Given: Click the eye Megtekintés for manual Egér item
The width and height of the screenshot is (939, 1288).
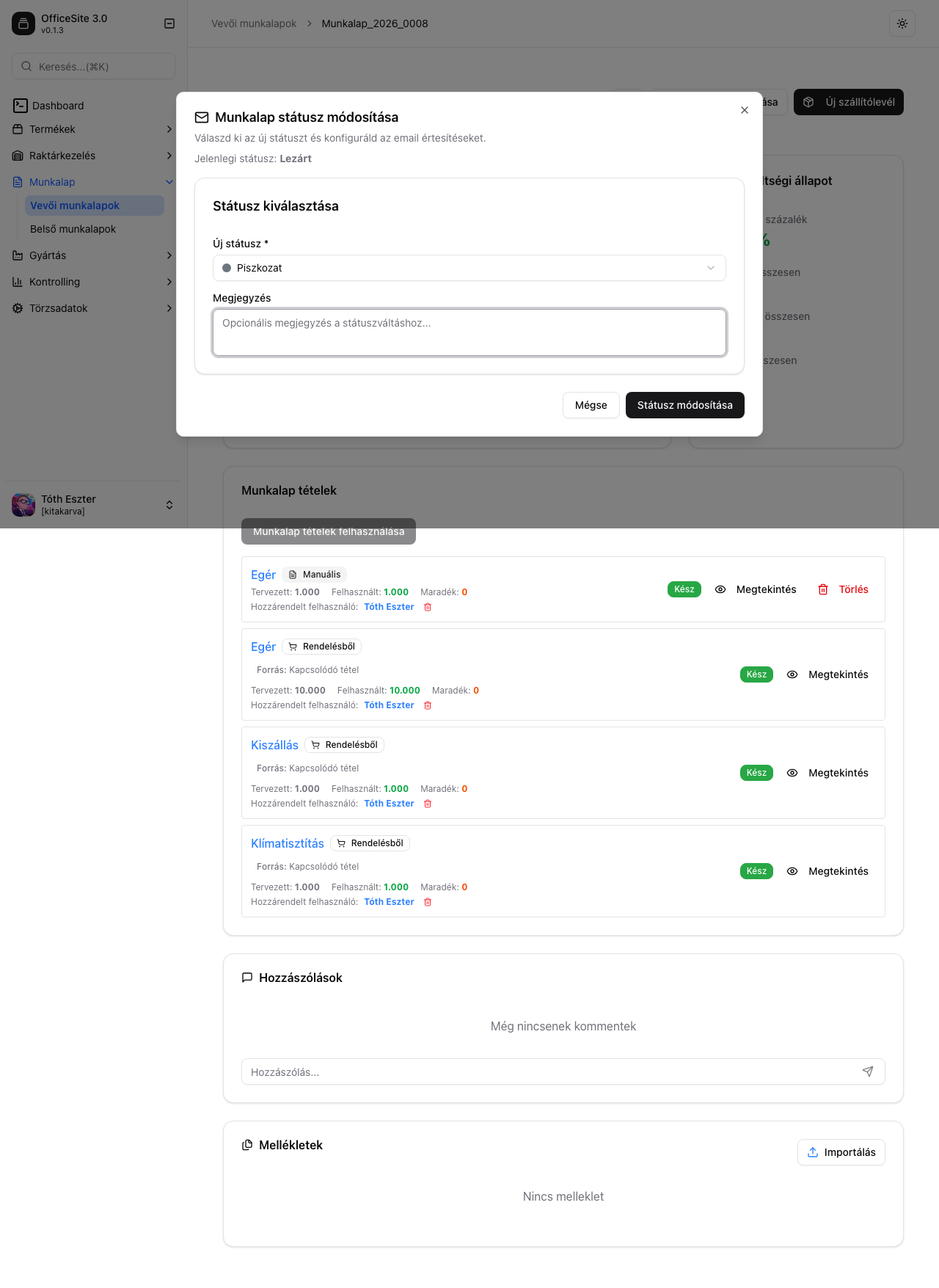Looking at the screenshot, I should [756, 589].
